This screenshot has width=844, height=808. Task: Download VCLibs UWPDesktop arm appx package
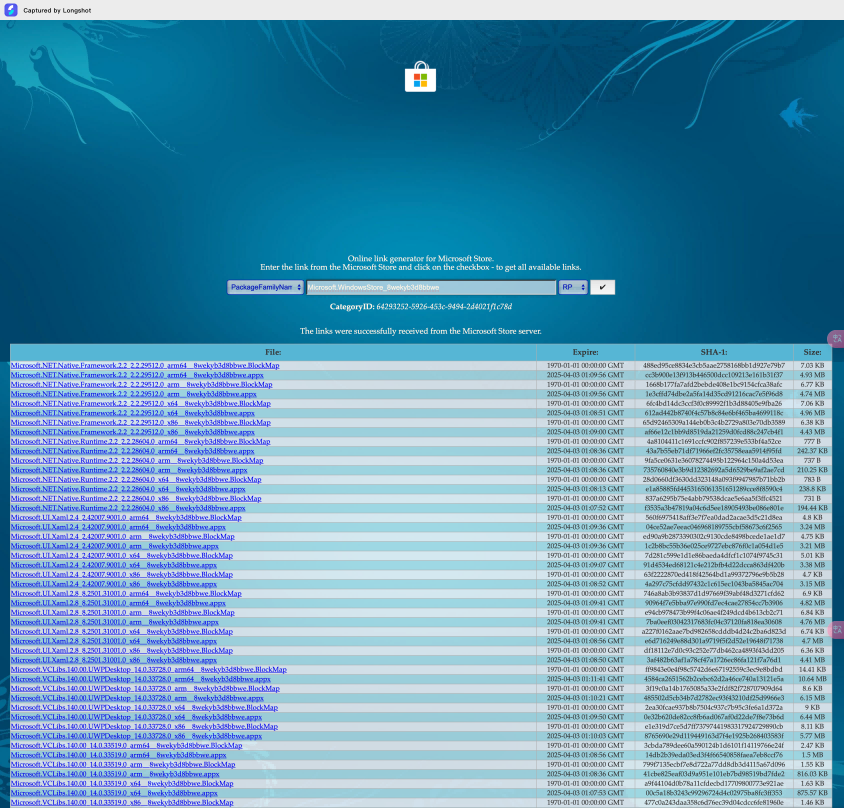coord(137,698)
